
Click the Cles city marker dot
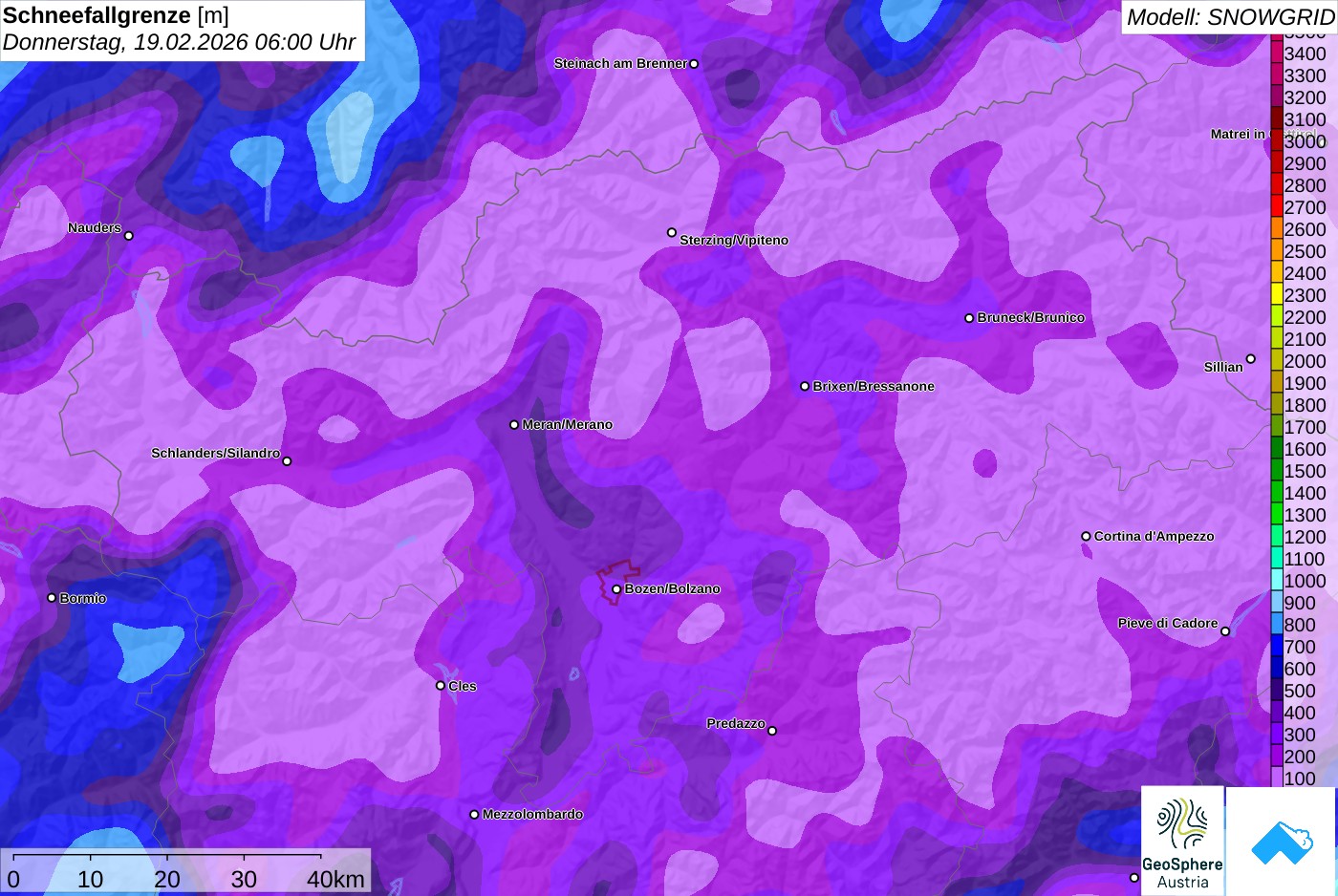click(x=441, y=686)
